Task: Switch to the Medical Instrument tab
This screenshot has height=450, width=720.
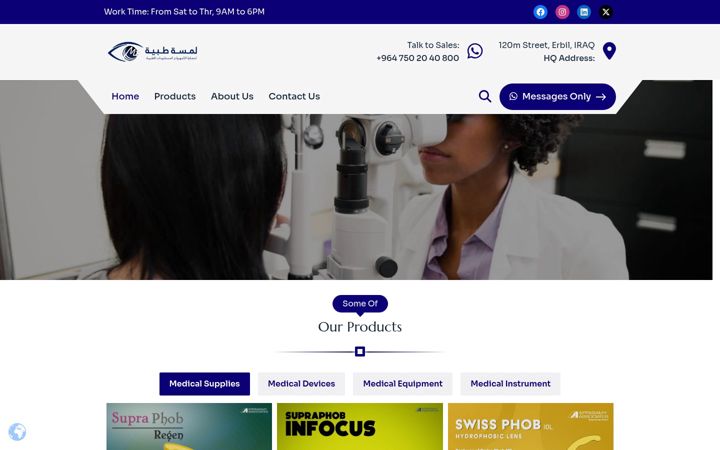Action: (x=510, y=383)
